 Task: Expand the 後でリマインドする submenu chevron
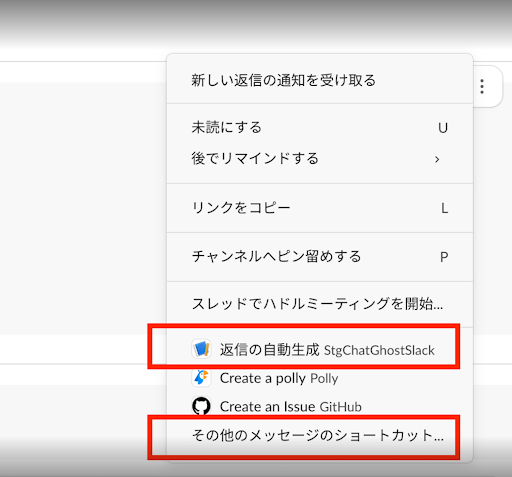(437, 159)
